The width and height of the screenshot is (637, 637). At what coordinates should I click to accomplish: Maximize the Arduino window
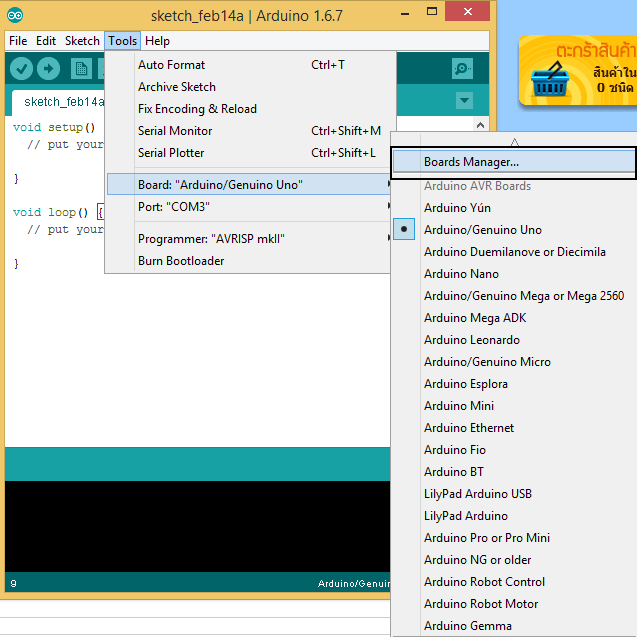(432, 11)
